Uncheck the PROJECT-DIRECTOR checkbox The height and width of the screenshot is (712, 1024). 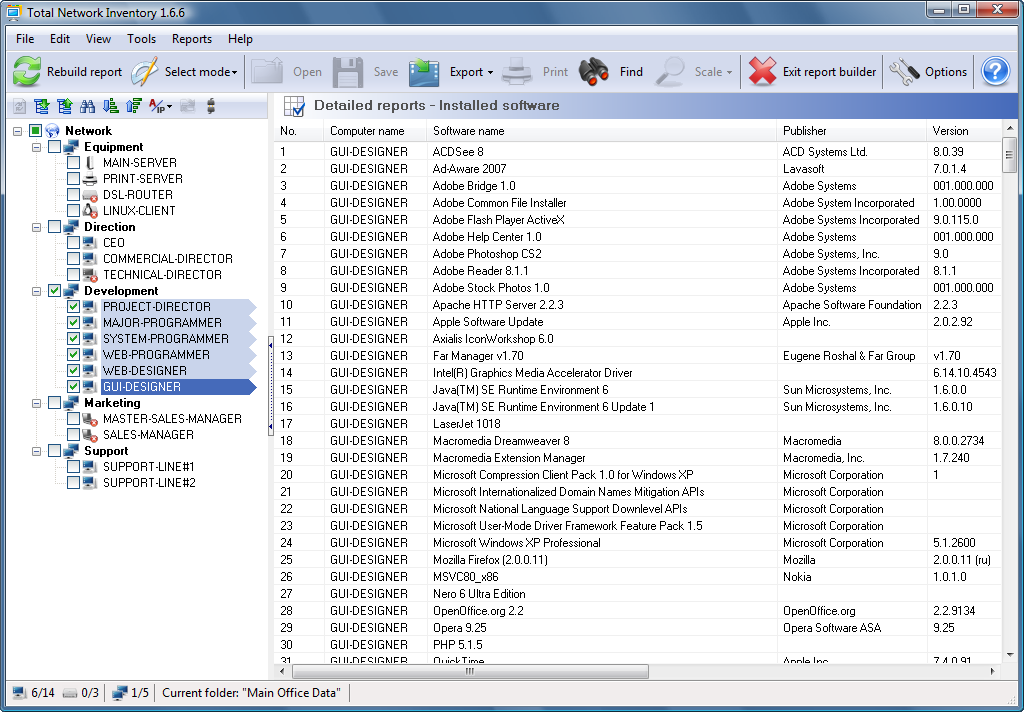(73, 306)
